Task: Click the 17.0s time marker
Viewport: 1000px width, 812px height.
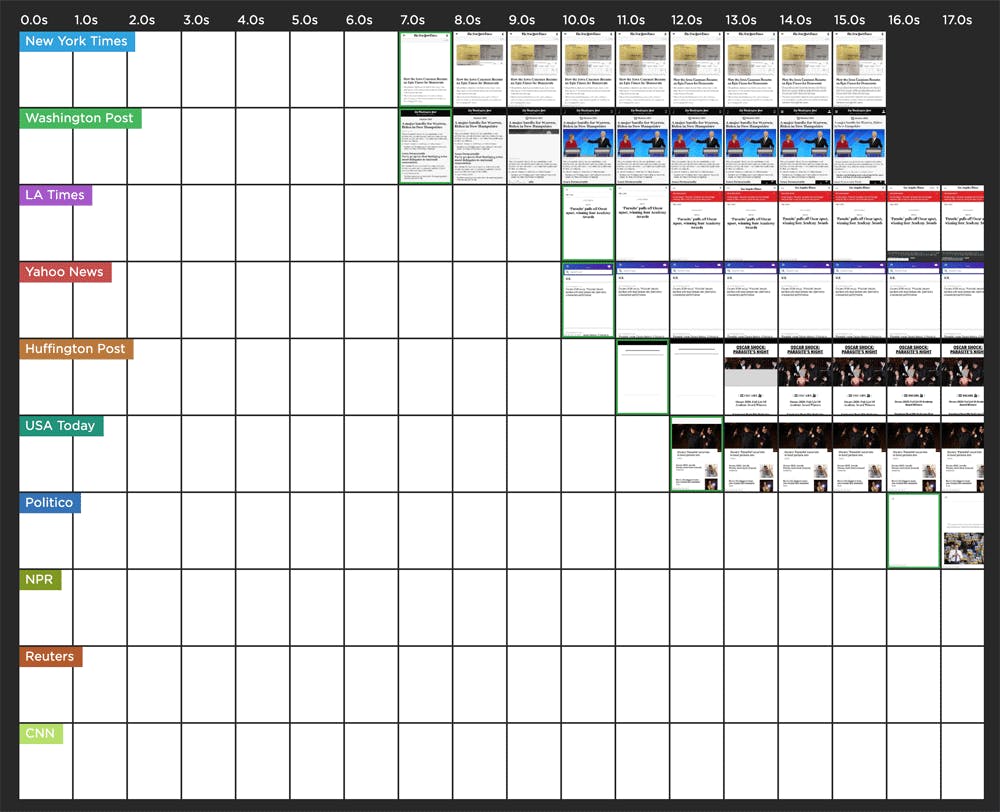Action: [958, 19]
